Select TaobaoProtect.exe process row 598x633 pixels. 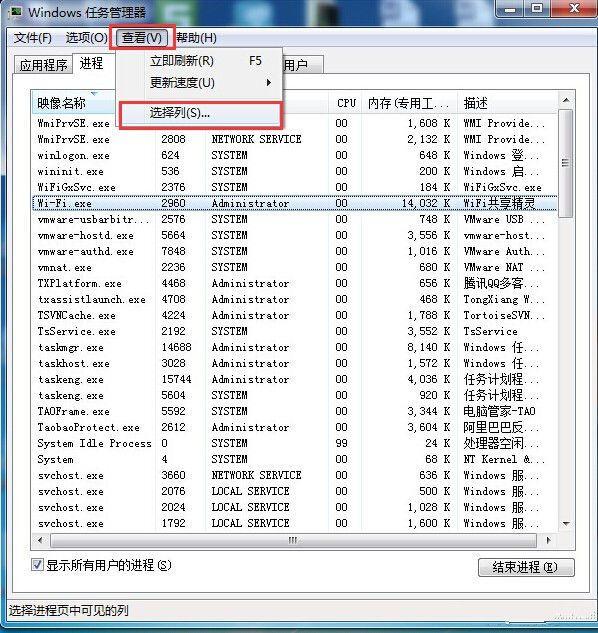tap(295, 427)
